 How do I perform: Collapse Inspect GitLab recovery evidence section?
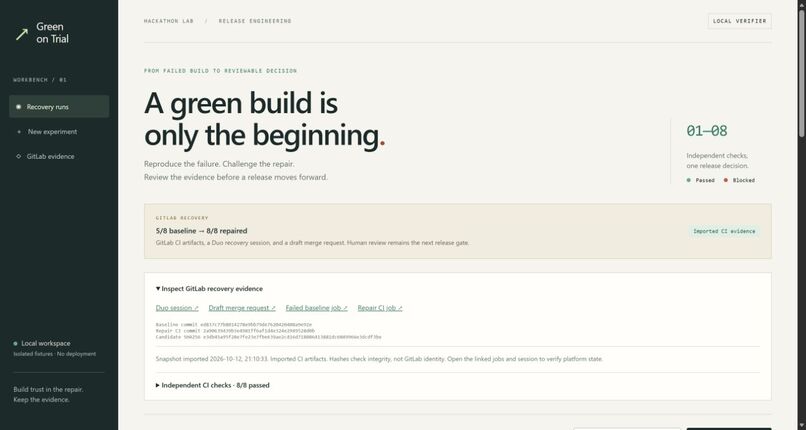209,289
